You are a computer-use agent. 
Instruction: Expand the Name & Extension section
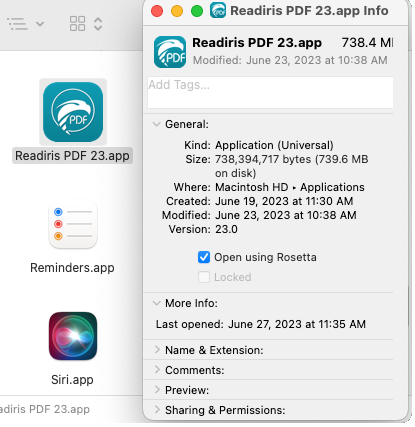(157, 350)
